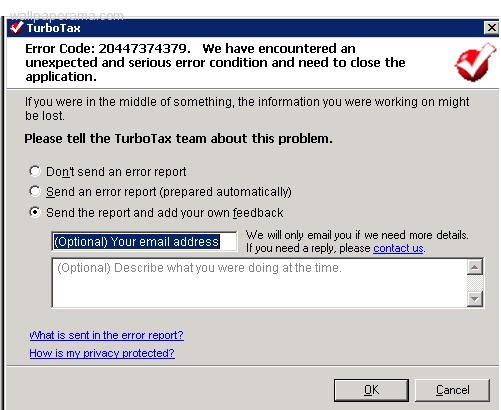Open the "contact us" link

pyautogui.click(x=398, y=248)
